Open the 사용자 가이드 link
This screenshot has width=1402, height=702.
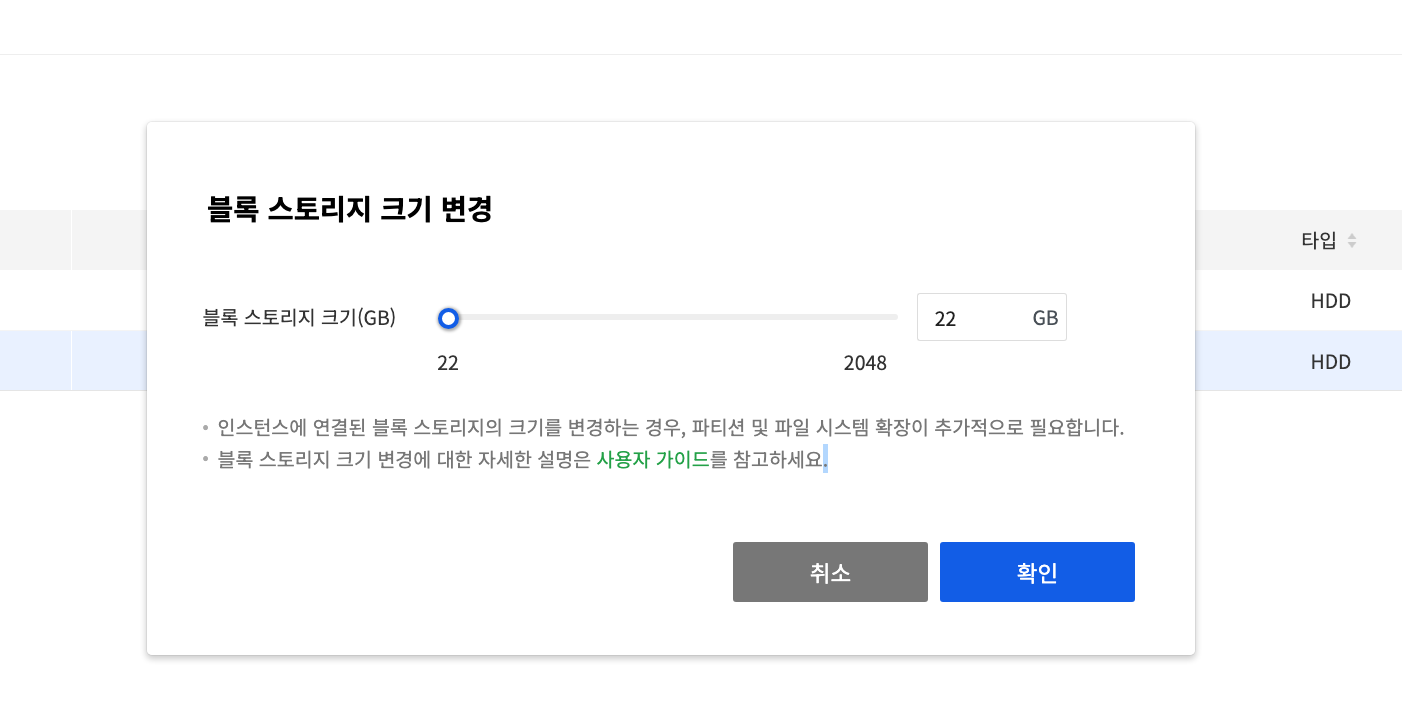(652, 460)
